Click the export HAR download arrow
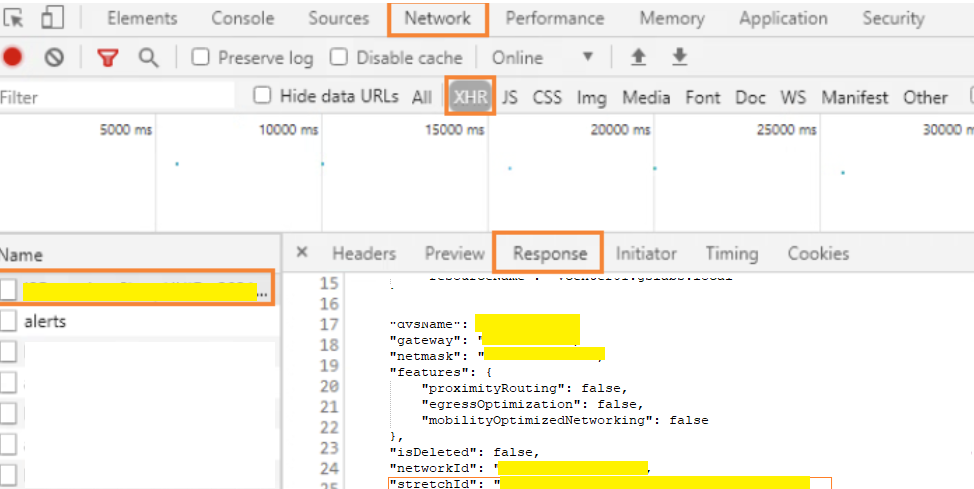This screenshot has width=974, height=489. click(x=680, y=57)
